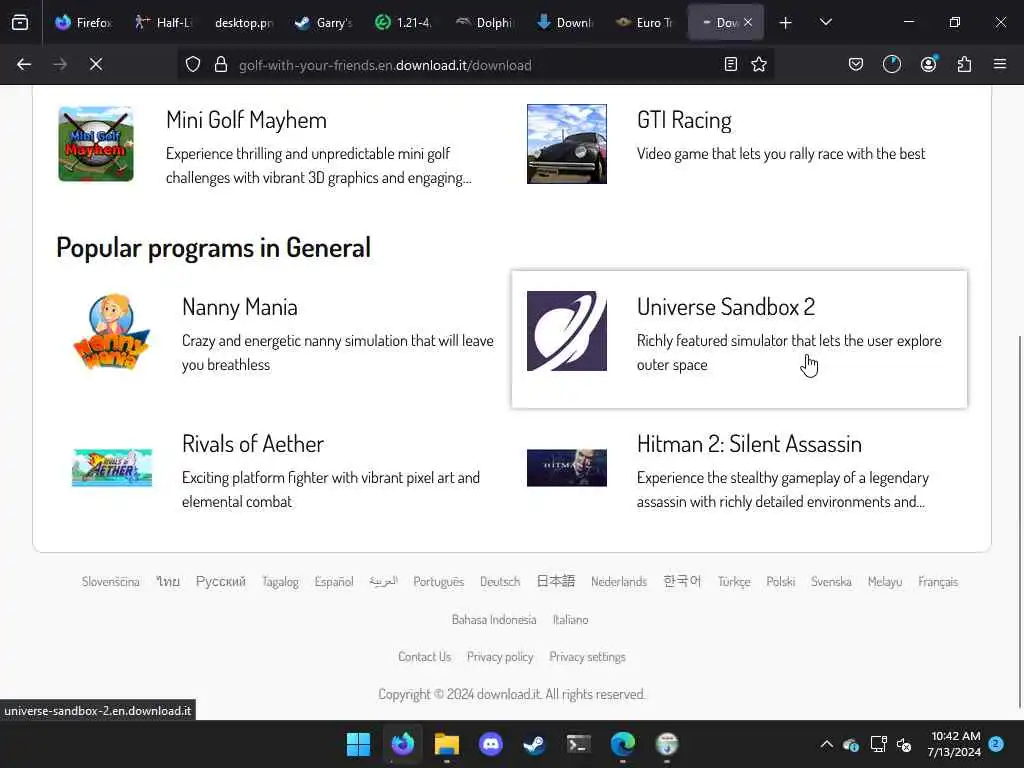Bookmark this page with star icon
Viewport: 1024px width, 768px height.
pos(759,64)
